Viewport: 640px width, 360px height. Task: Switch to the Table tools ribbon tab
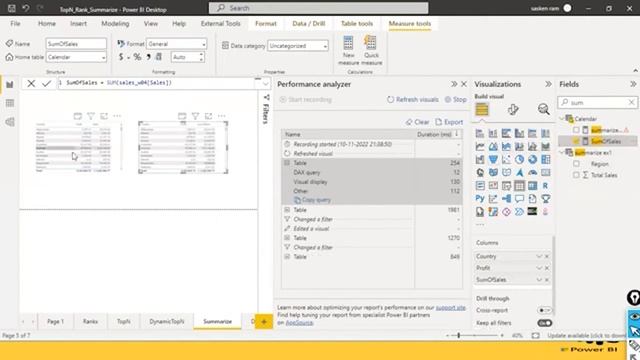[357, 24]
